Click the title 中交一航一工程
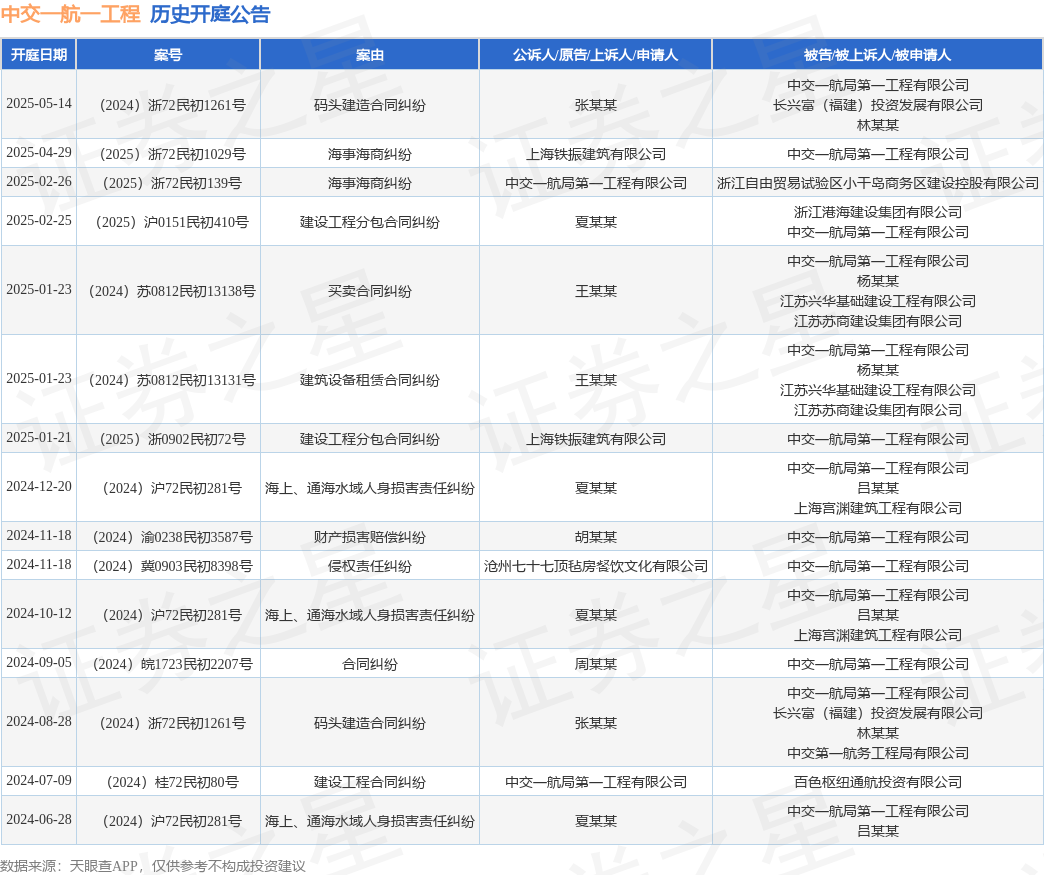Image resolution: width=1044 pixels, height=875 pixels. click(x=71, y=14)
